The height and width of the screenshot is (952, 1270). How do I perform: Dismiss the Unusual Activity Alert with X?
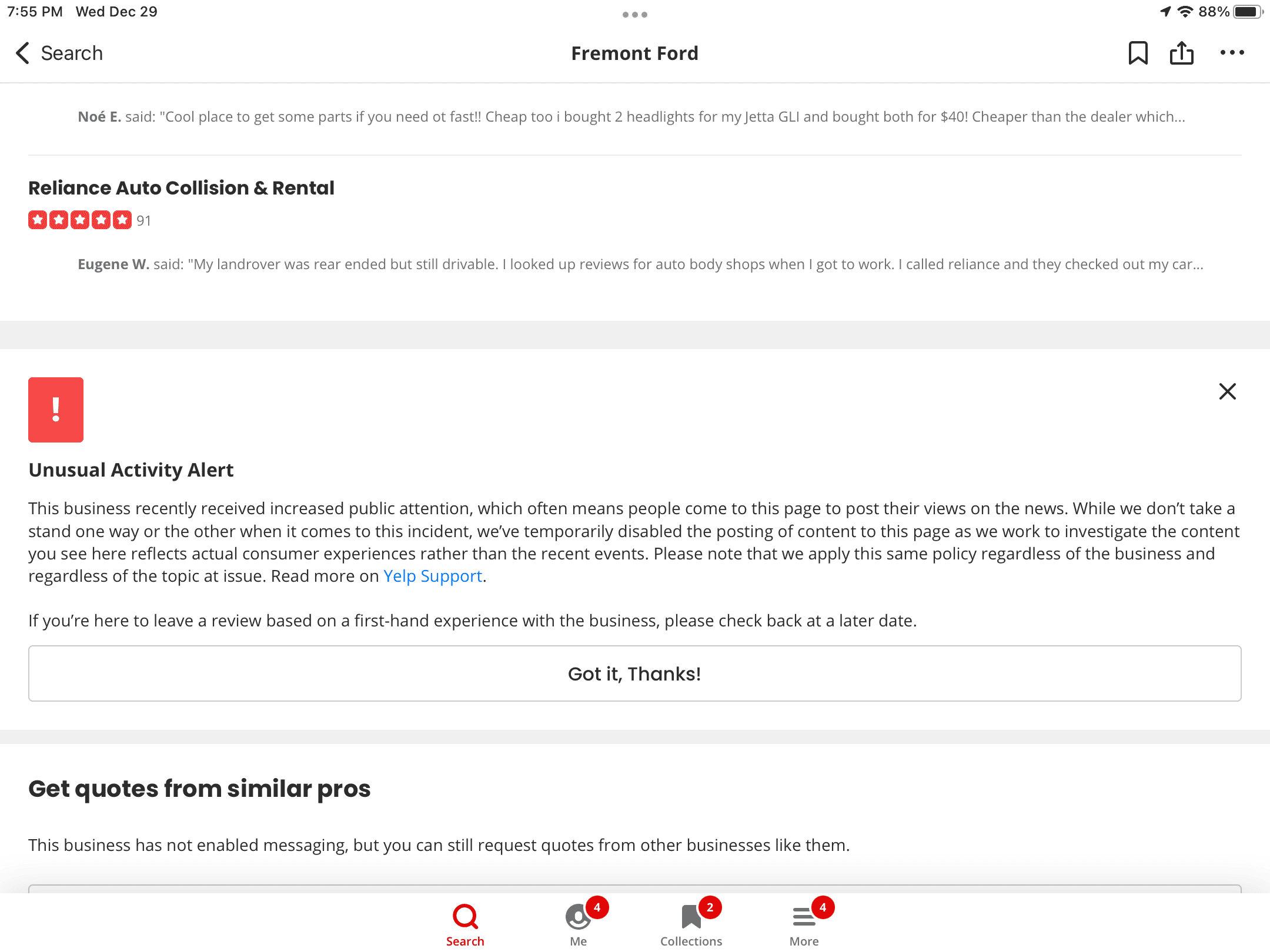pos(1227,391)
